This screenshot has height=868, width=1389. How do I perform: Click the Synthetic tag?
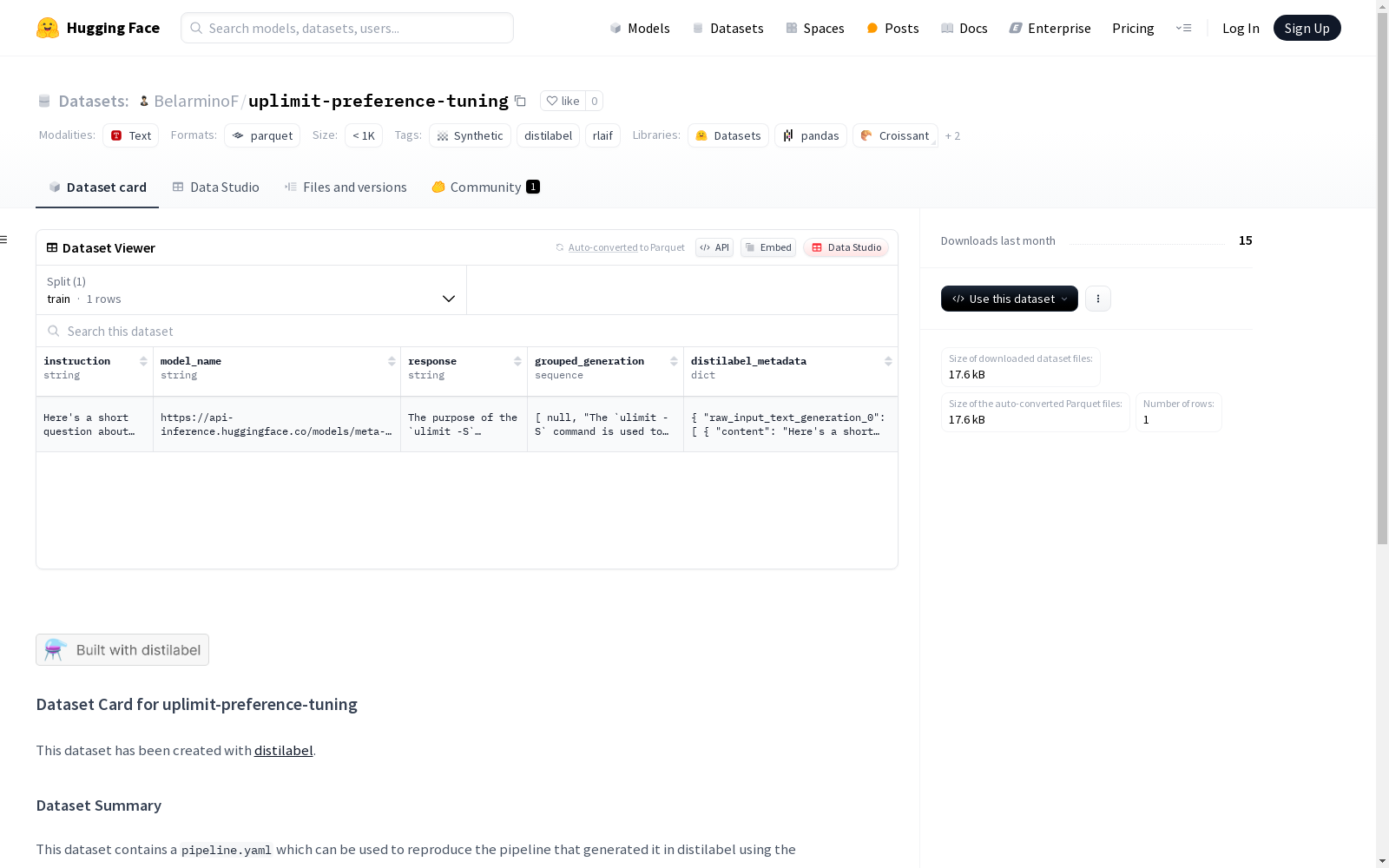coord(470,135)
